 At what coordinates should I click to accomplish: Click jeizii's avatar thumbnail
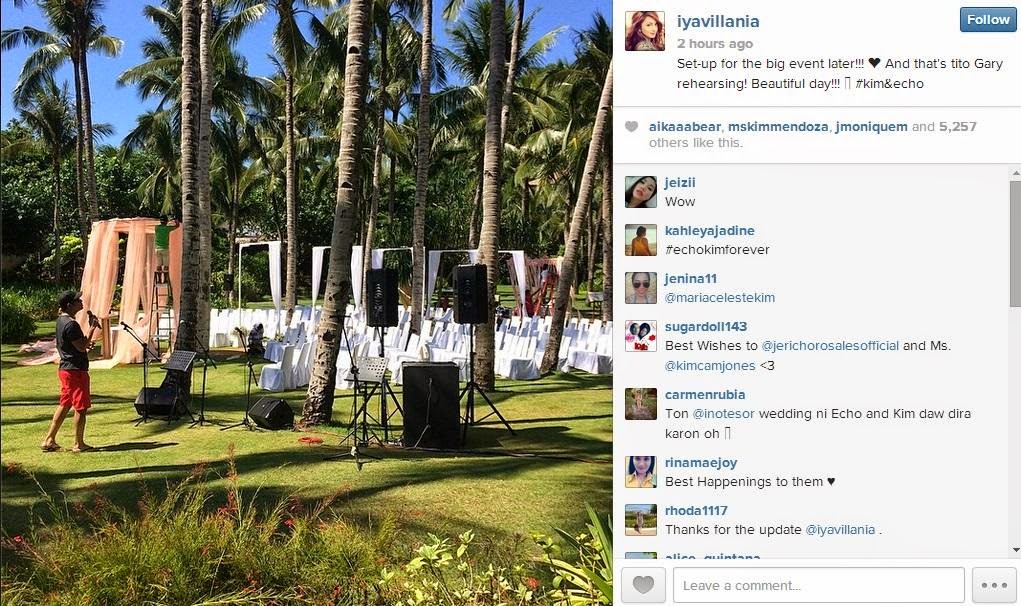tap(641, 191)
